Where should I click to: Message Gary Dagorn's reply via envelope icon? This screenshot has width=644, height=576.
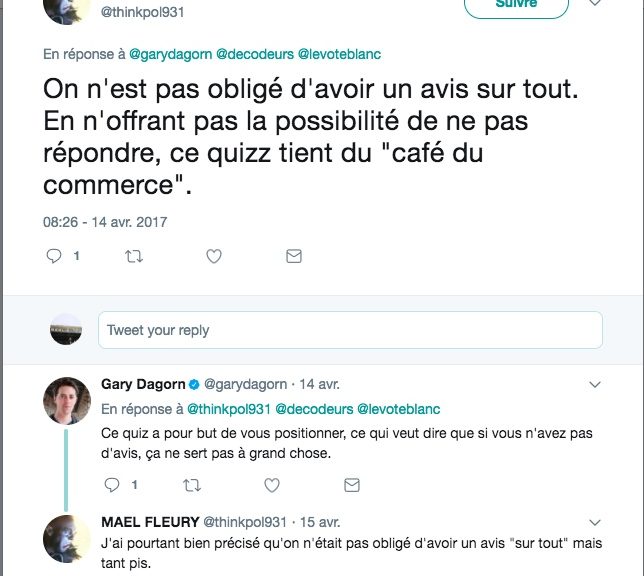tap(351, 485)
